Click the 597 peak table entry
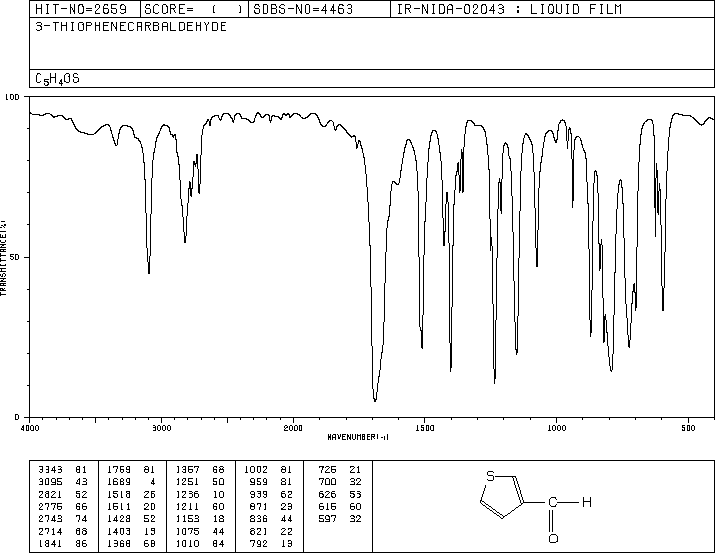The width and height of the screenshot is (715, 553). click(327, 519)
